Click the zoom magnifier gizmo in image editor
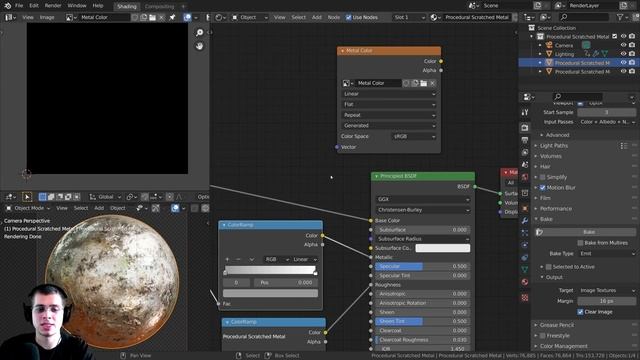This screenshot has width=640, height=360. 199,33
